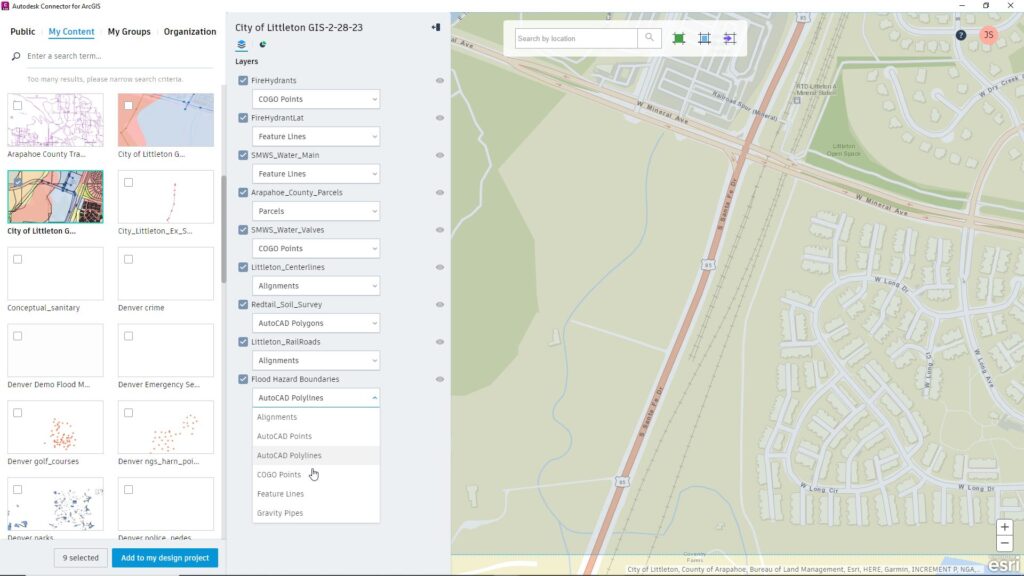Toggle visibility eye for SMWS_Water_Main layer
The height and width of the screenshot is (576, 1024).
click(440, 155)
